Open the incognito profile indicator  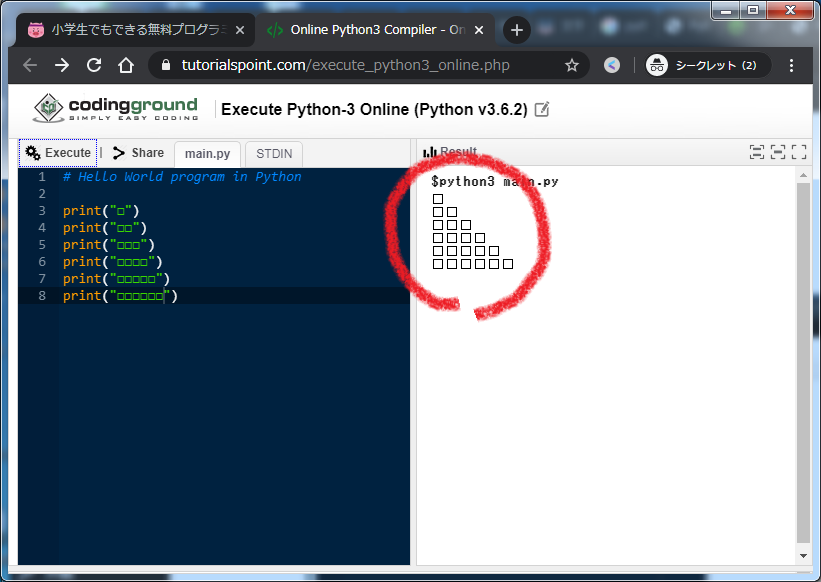pos(708,65)
